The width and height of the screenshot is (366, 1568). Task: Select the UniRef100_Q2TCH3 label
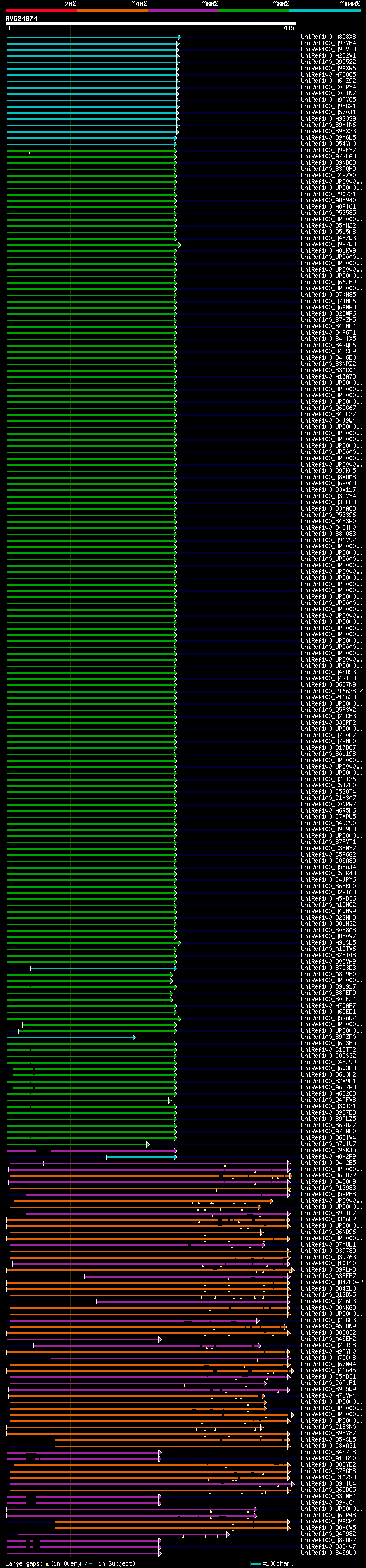pos(328,717)
